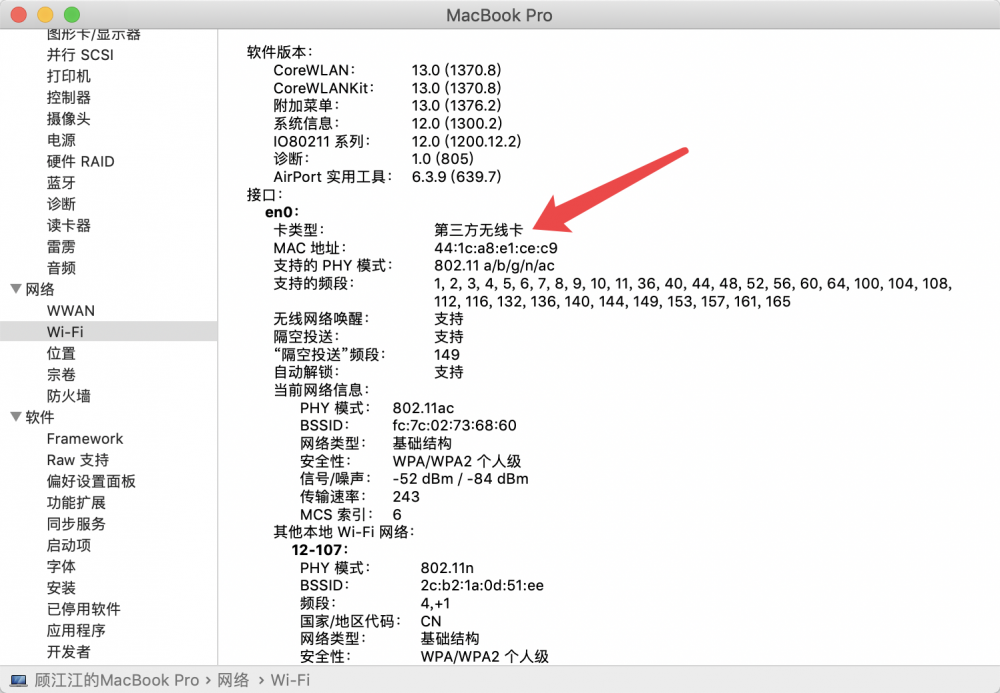Click the 12-107 network heading
This screenshot has height=693, width=1000.
(x=320, y=550)
